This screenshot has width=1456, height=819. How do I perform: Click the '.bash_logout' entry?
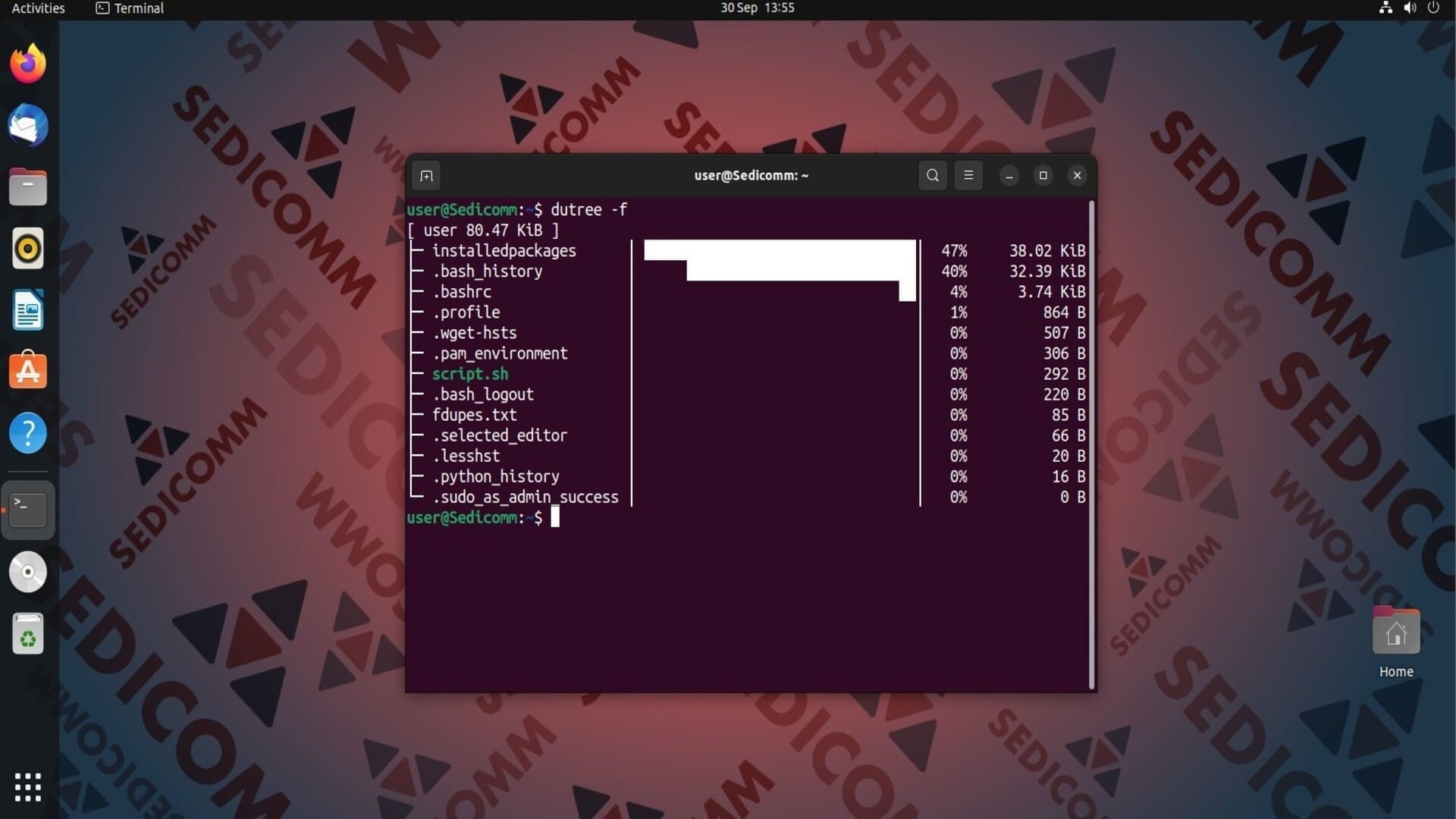click(482, 394)
